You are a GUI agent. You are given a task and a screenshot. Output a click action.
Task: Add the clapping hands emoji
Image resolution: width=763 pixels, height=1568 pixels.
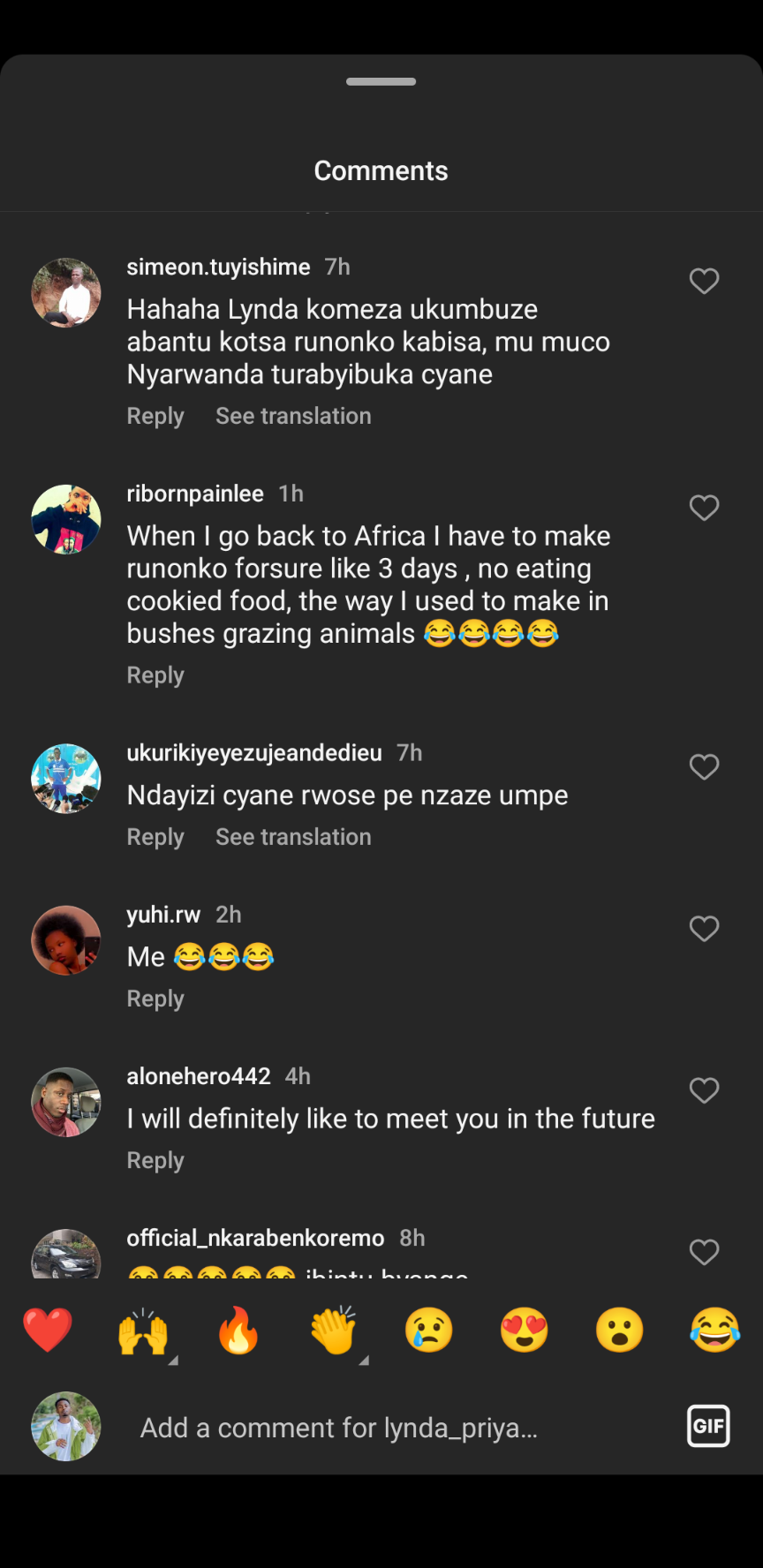[x=334, y=1331]
